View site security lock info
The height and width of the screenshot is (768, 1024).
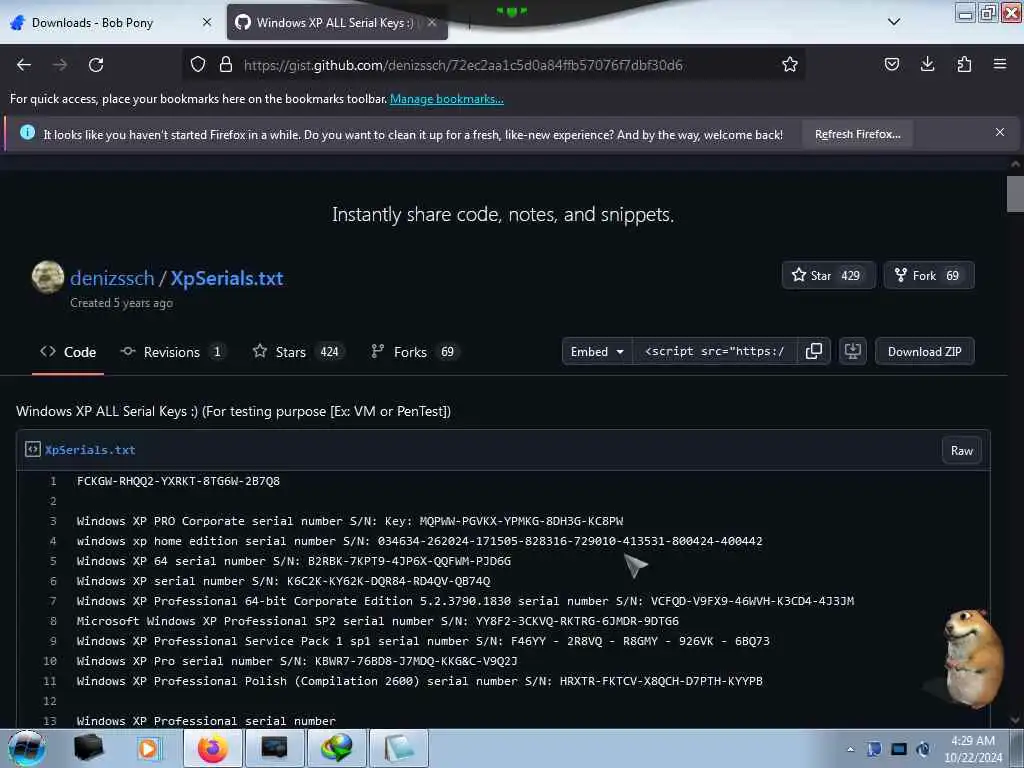pos(226,65)
